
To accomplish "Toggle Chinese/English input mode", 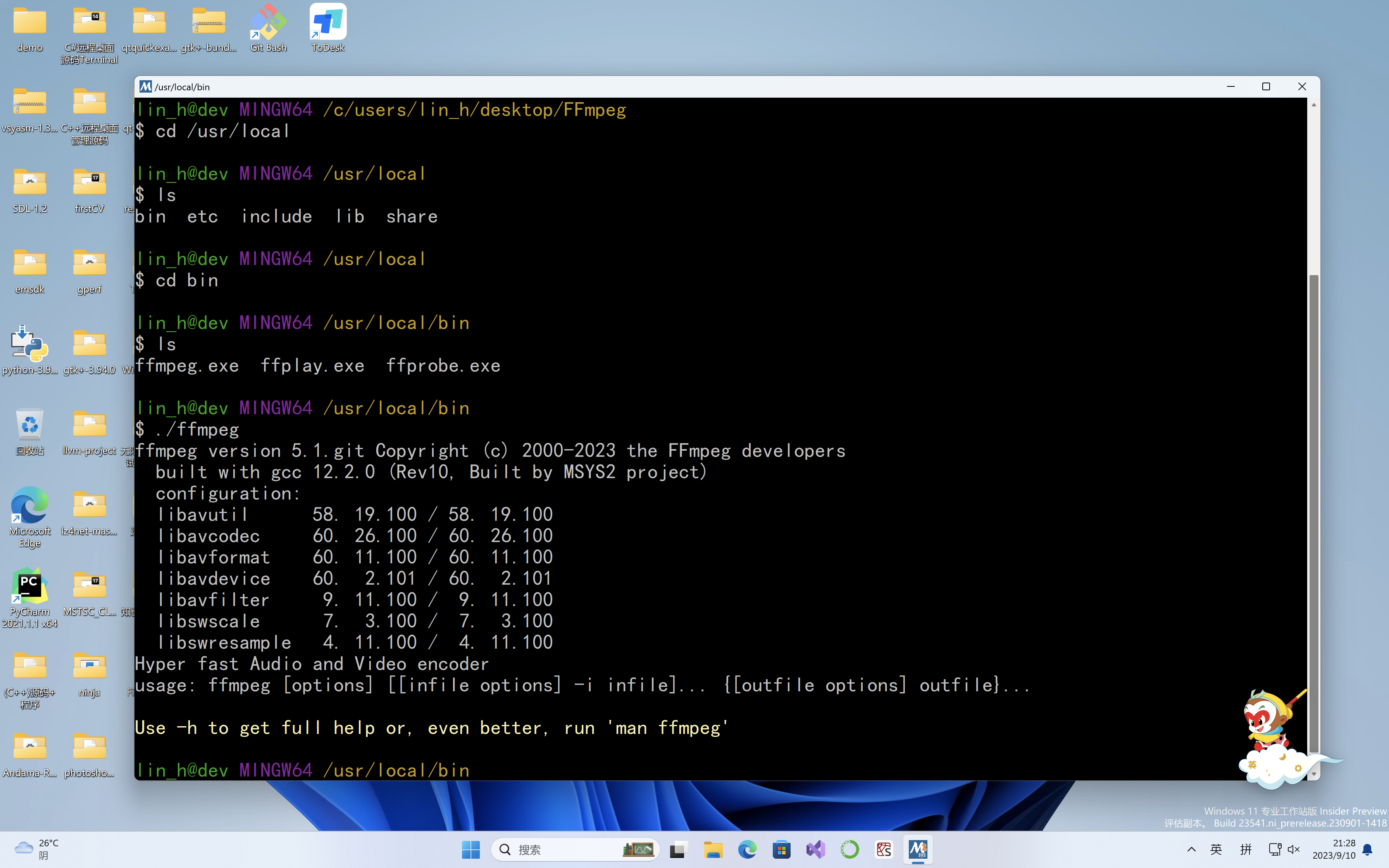I will click(1213, 849).
